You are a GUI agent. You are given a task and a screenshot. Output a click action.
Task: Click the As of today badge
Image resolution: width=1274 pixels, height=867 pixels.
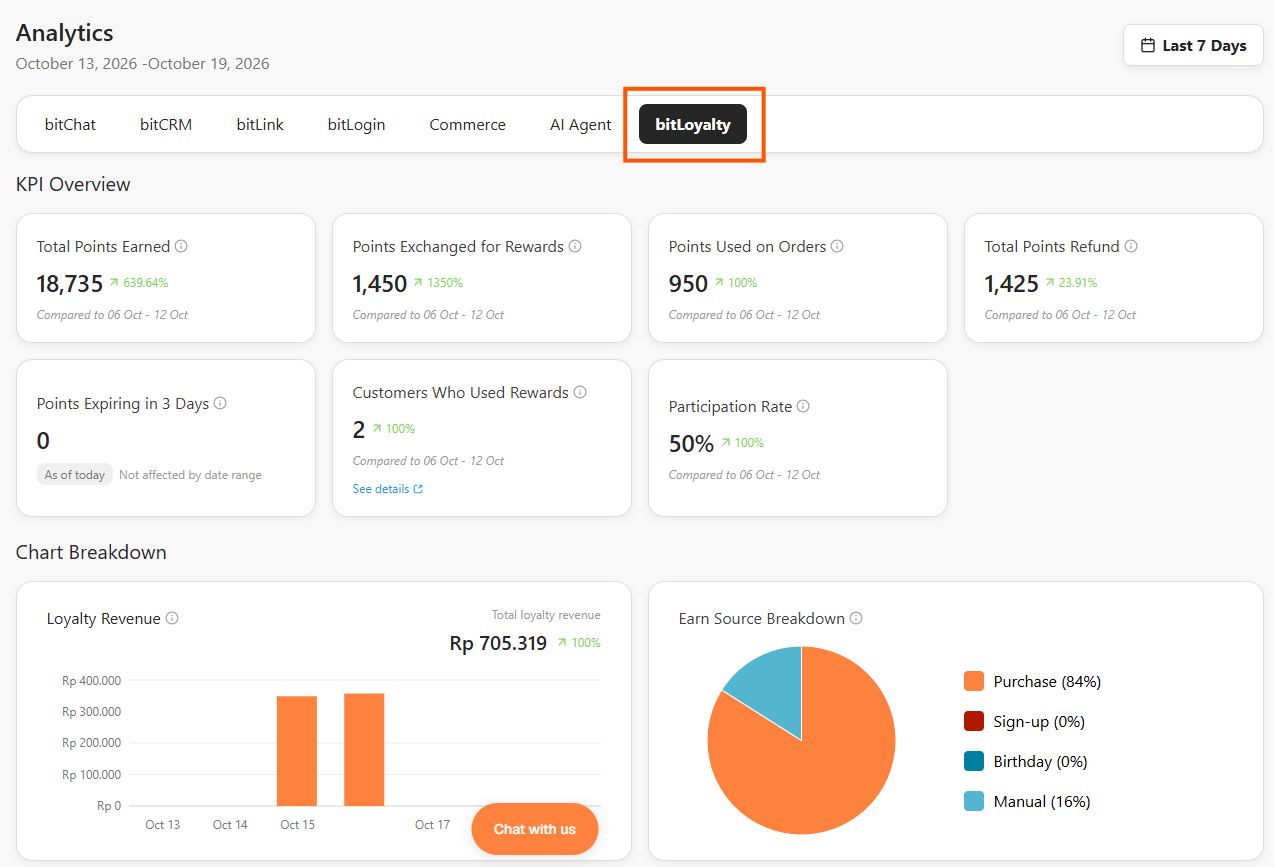[75, 475]
